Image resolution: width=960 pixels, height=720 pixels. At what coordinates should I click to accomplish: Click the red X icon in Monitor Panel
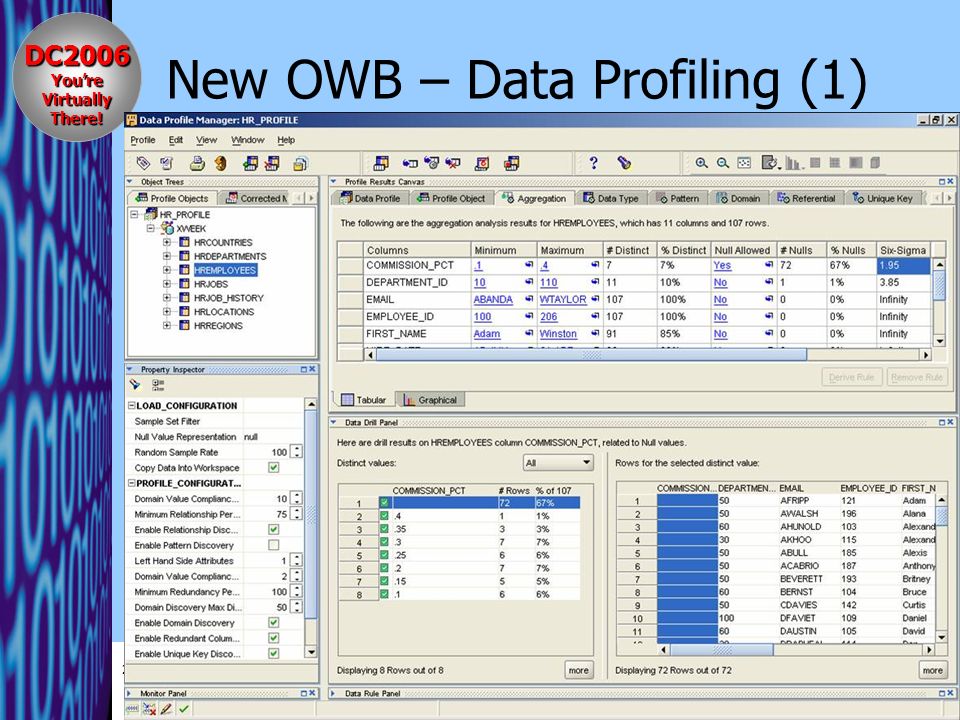(x=149, y=709)
